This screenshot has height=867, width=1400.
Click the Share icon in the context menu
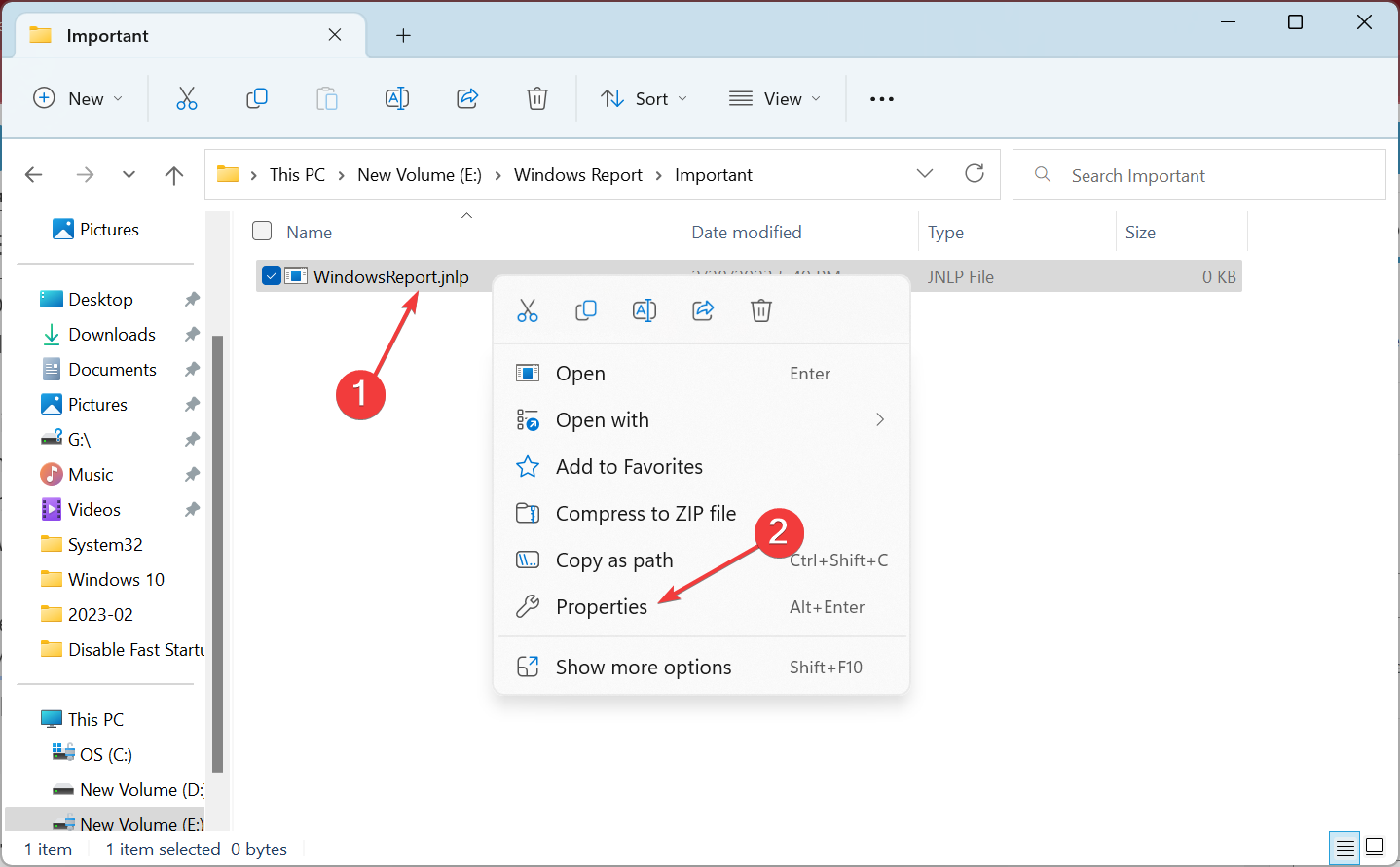[x=703, y=310]
